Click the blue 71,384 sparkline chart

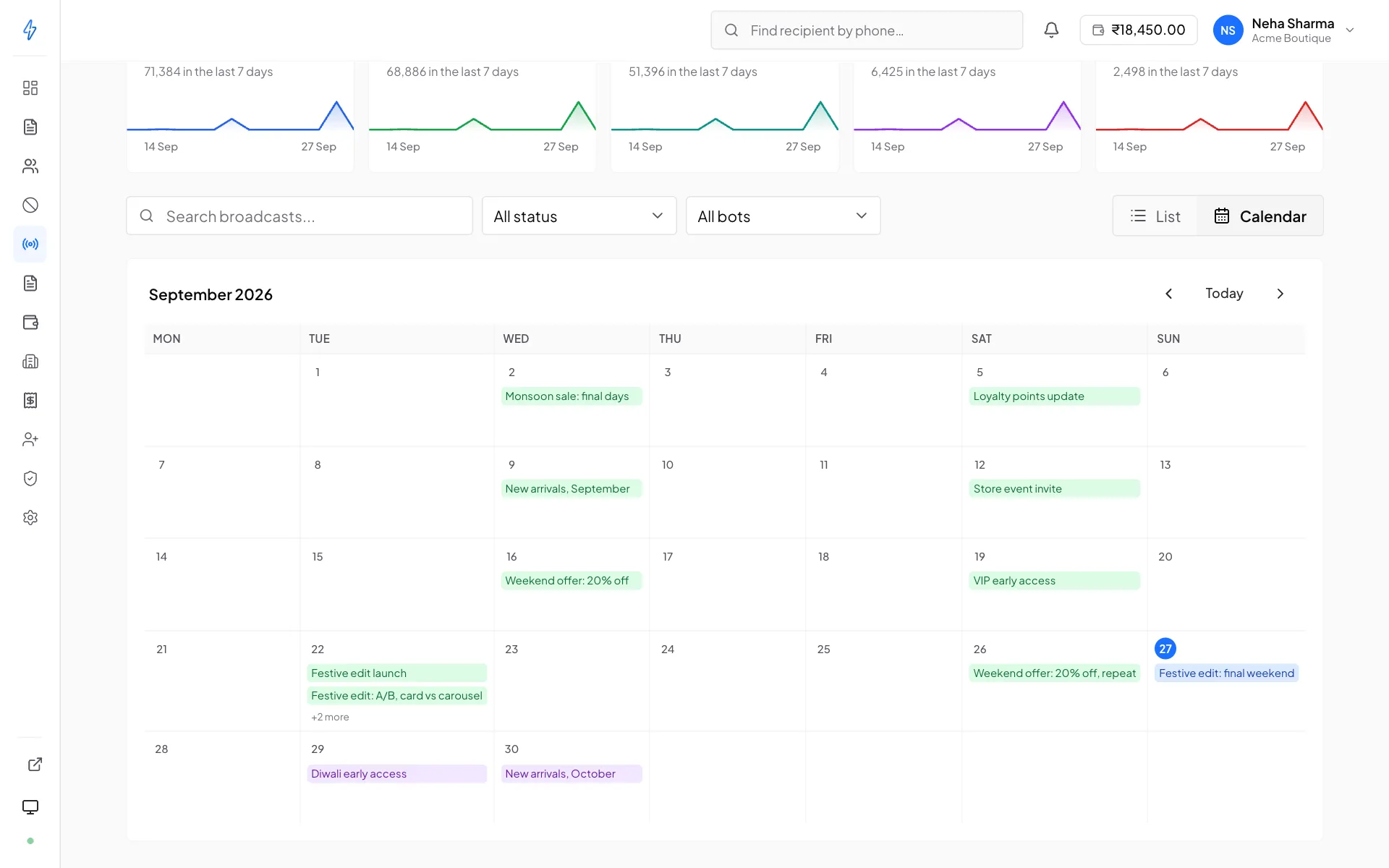[240, 116]
